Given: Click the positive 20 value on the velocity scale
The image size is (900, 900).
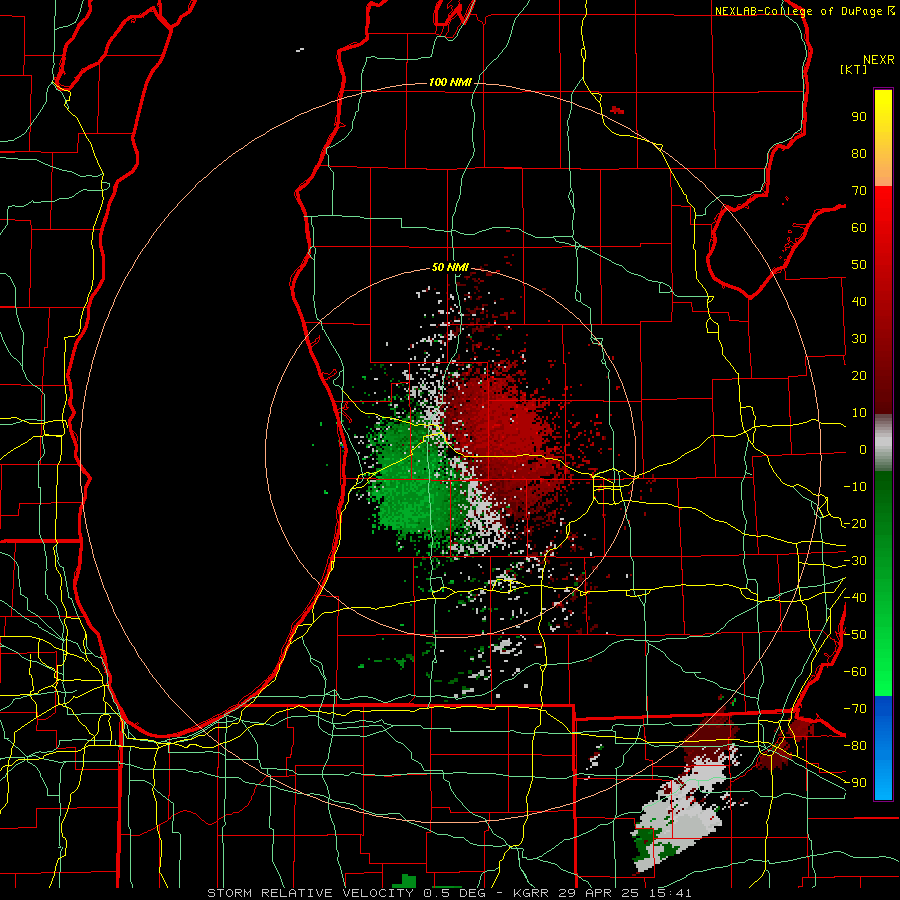Looking at the screenshot, I should (x=859, y=376).
